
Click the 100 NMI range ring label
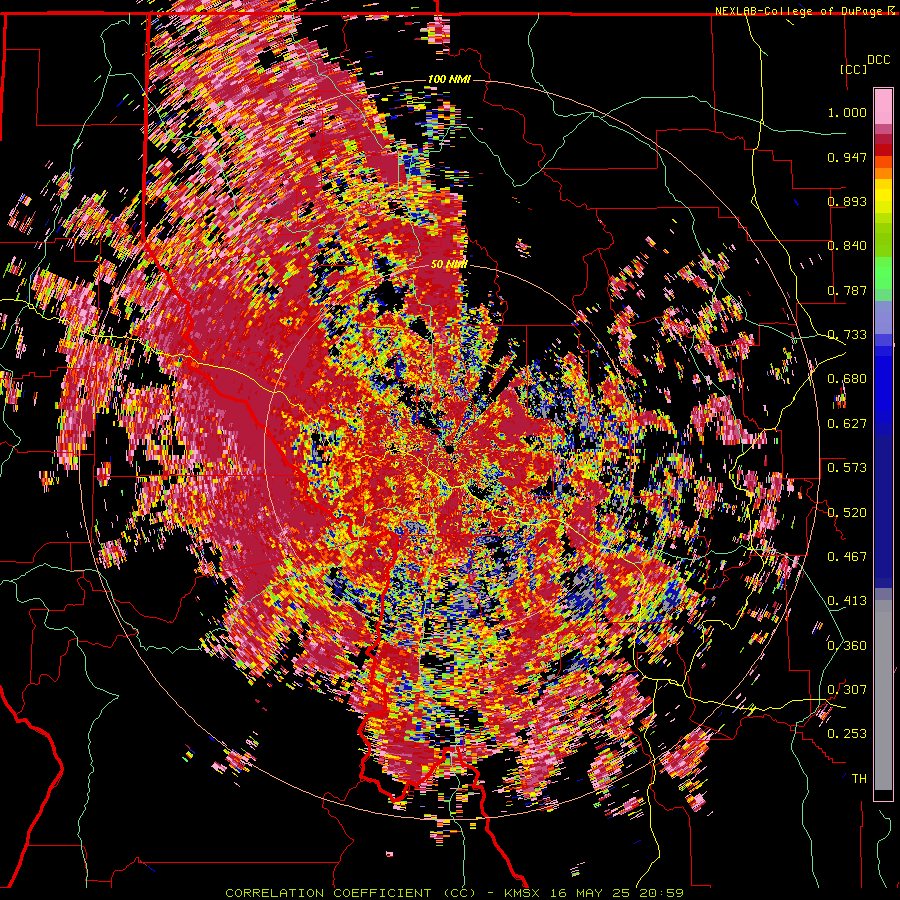(x=449, y=79)
